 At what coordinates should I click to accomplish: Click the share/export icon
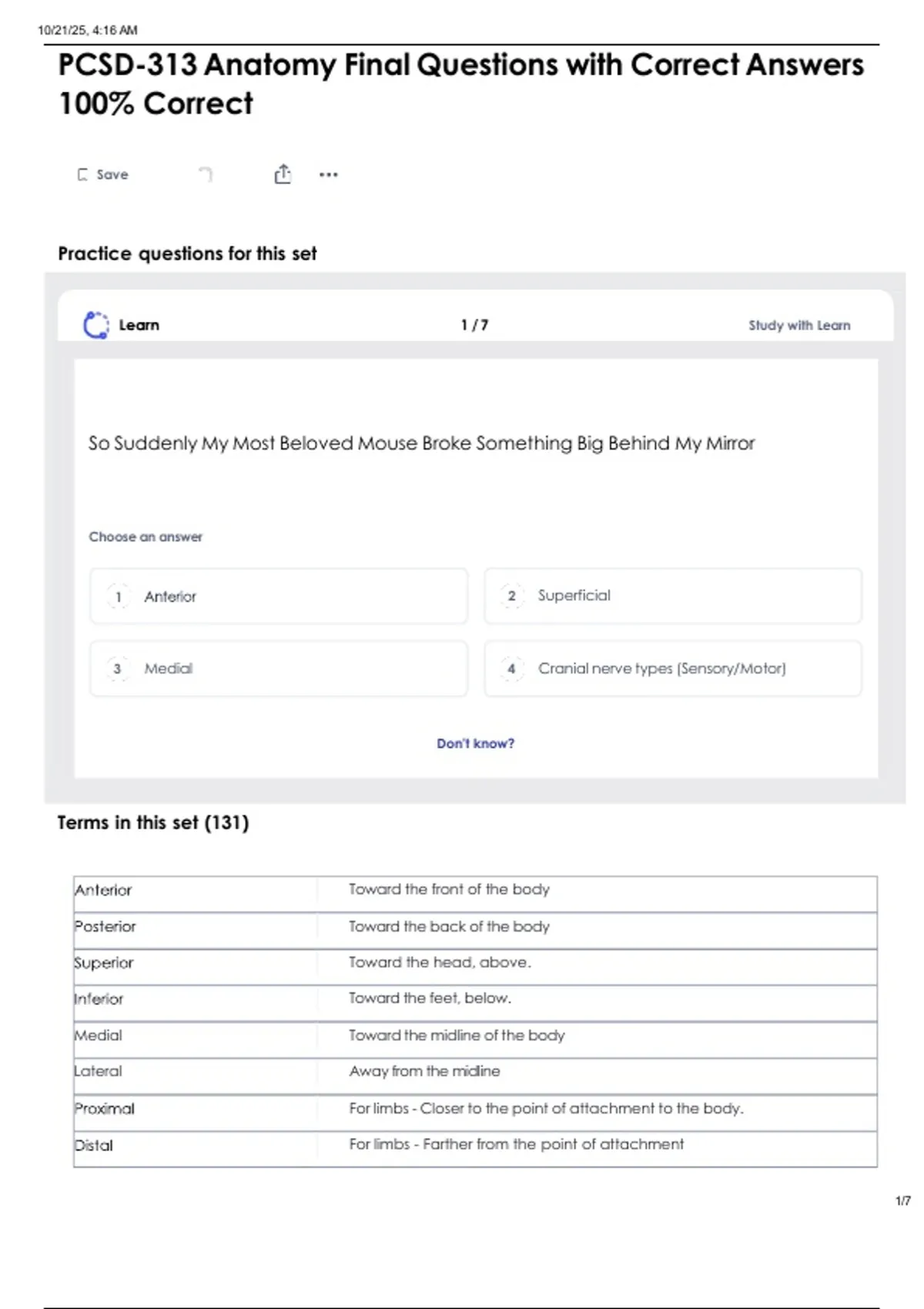coord(283,174)
